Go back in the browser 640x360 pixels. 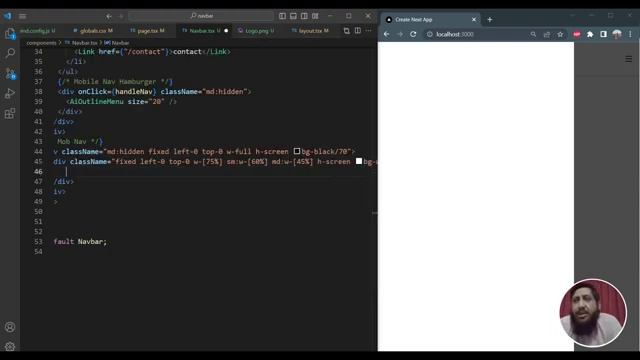pos(387,34)
